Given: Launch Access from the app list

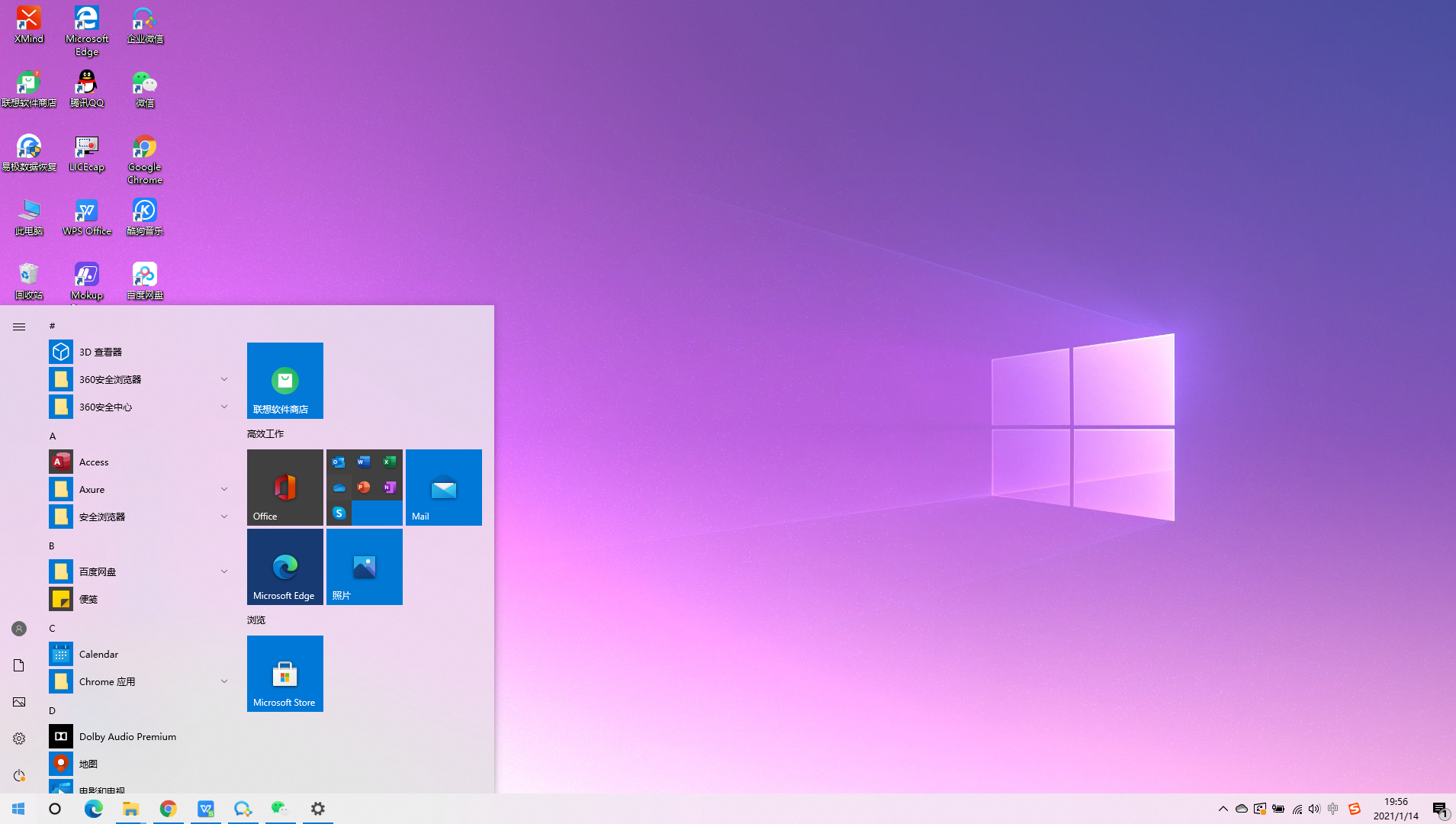Looking at the screenshot, I should click(x=140, y=462).
